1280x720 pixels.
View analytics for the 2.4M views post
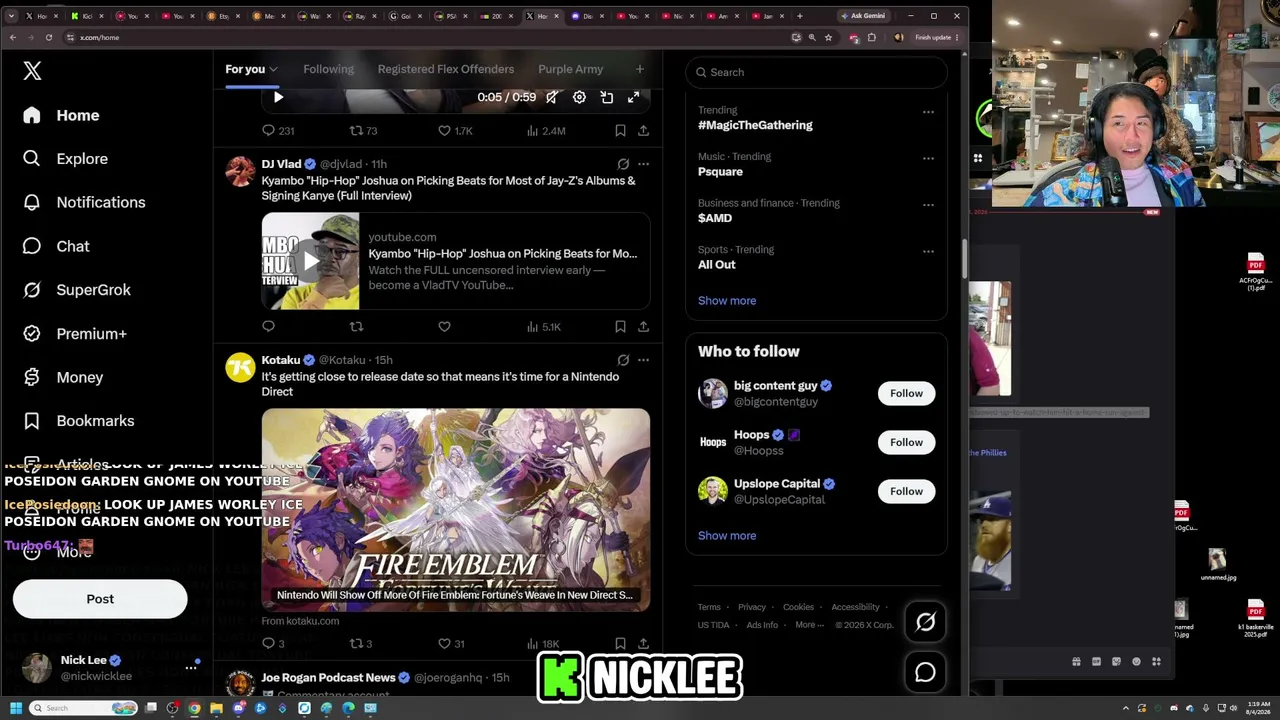(x=546, y=131)
